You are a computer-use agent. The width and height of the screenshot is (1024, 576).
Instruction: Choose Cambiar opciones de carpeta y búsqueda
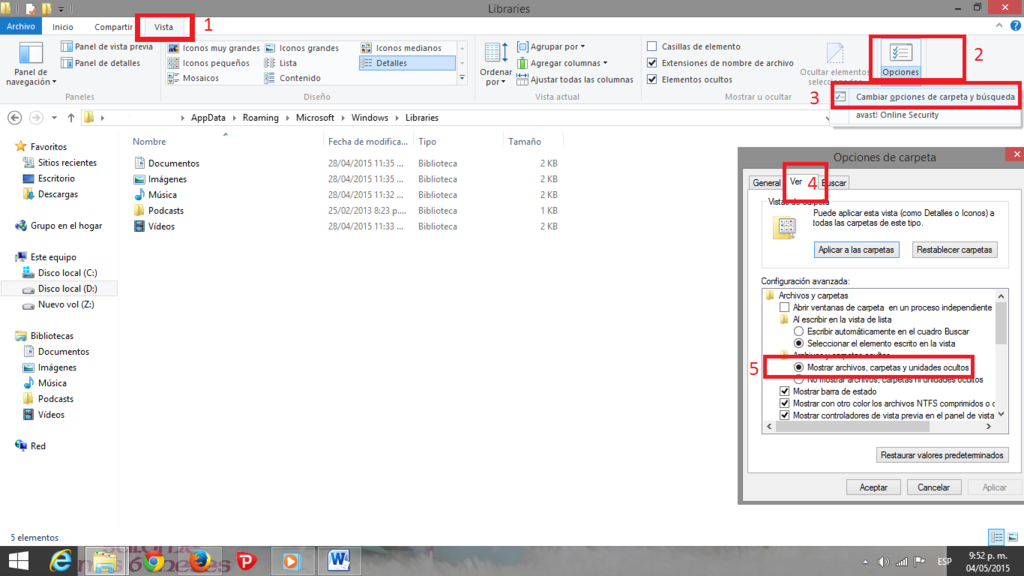click(935, 98)
